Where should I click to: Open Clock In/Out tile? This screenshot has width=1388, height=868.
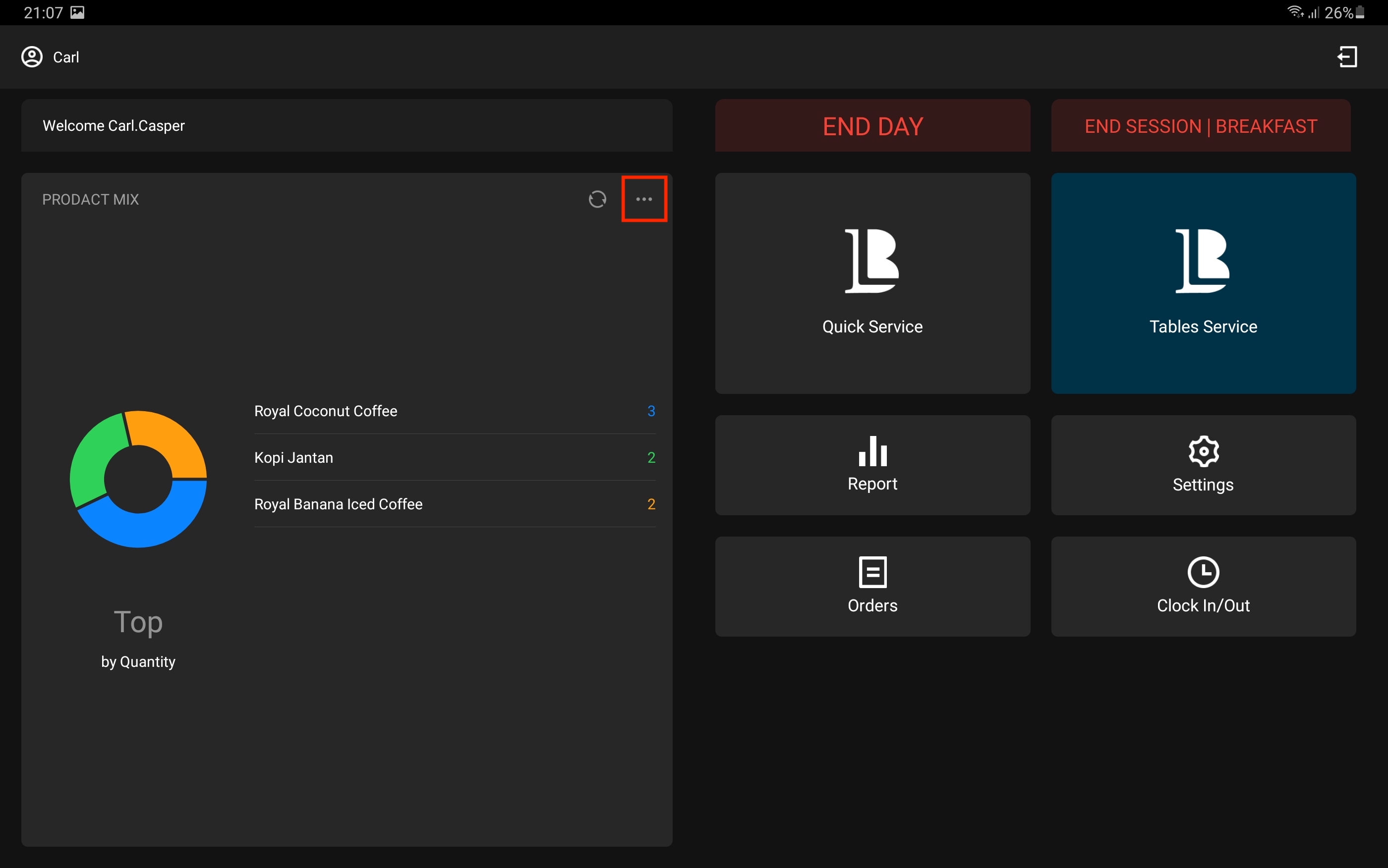[x=1203, y=586]
